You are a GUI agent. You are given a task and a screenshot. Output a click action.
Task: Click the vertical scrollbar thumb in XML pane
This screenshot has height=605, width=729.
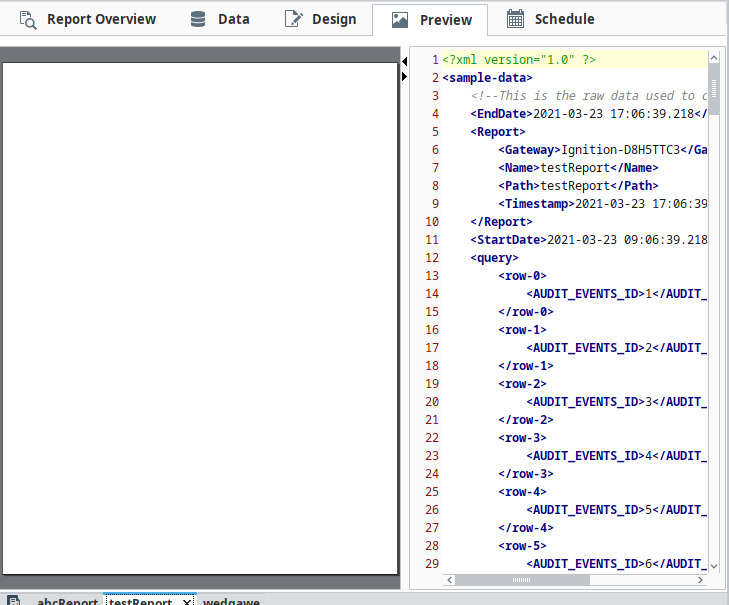pyautogui.click(x=714, y=88)
